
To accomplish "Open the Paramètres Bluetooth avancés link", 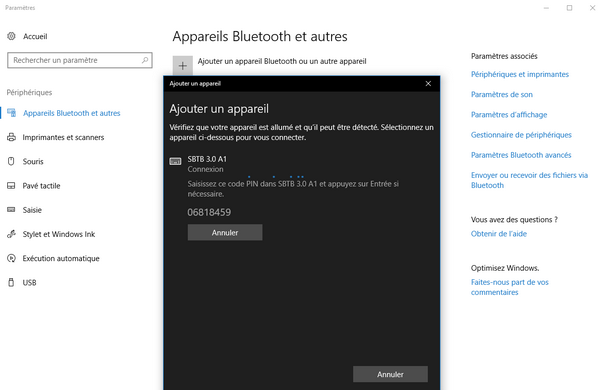I will [x=521, y=155].
